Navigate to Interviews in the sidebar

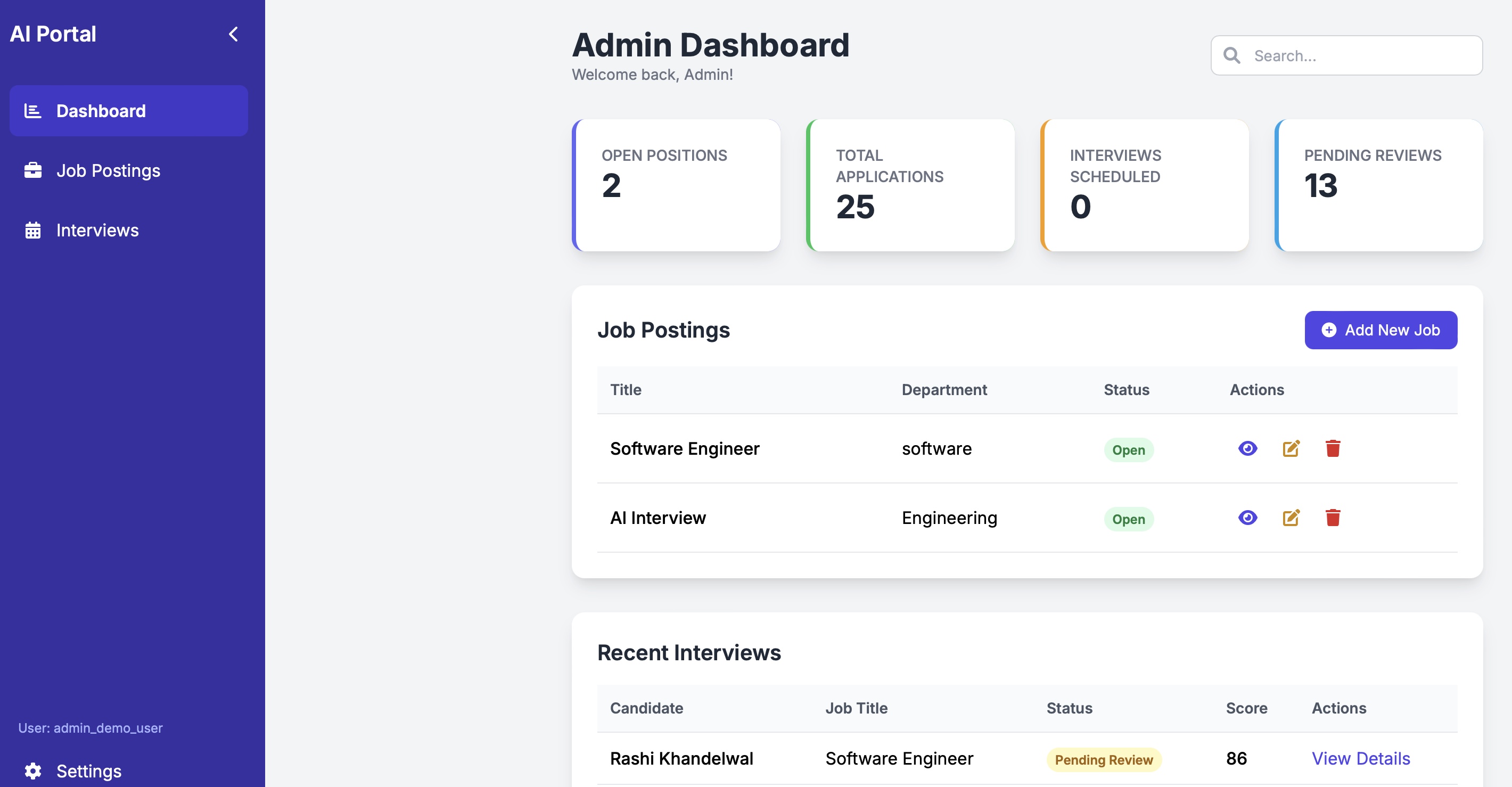pos(97,230)
